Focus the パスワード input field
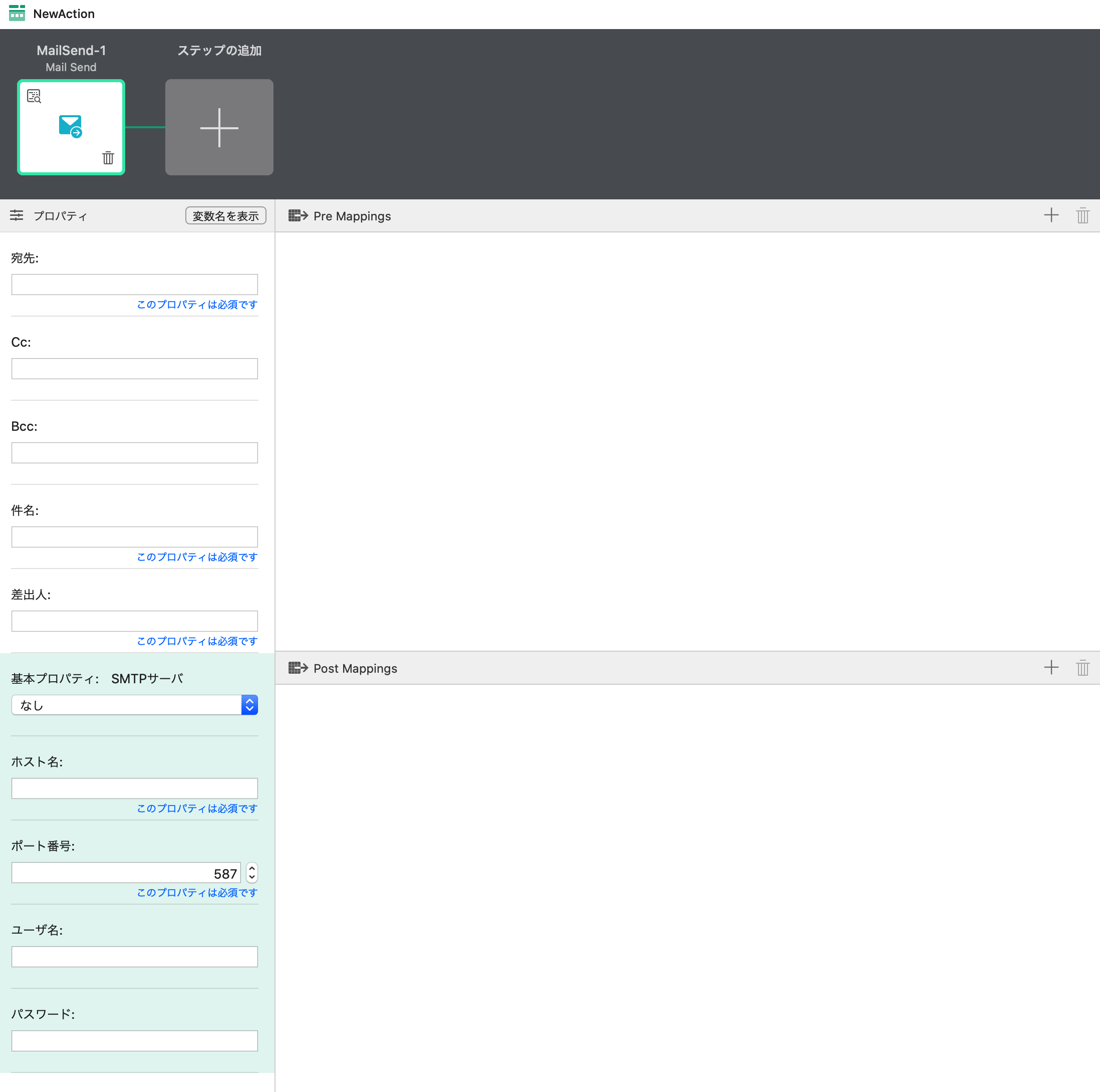This screenshot has height=1092, width=1100. (134, 1041)
